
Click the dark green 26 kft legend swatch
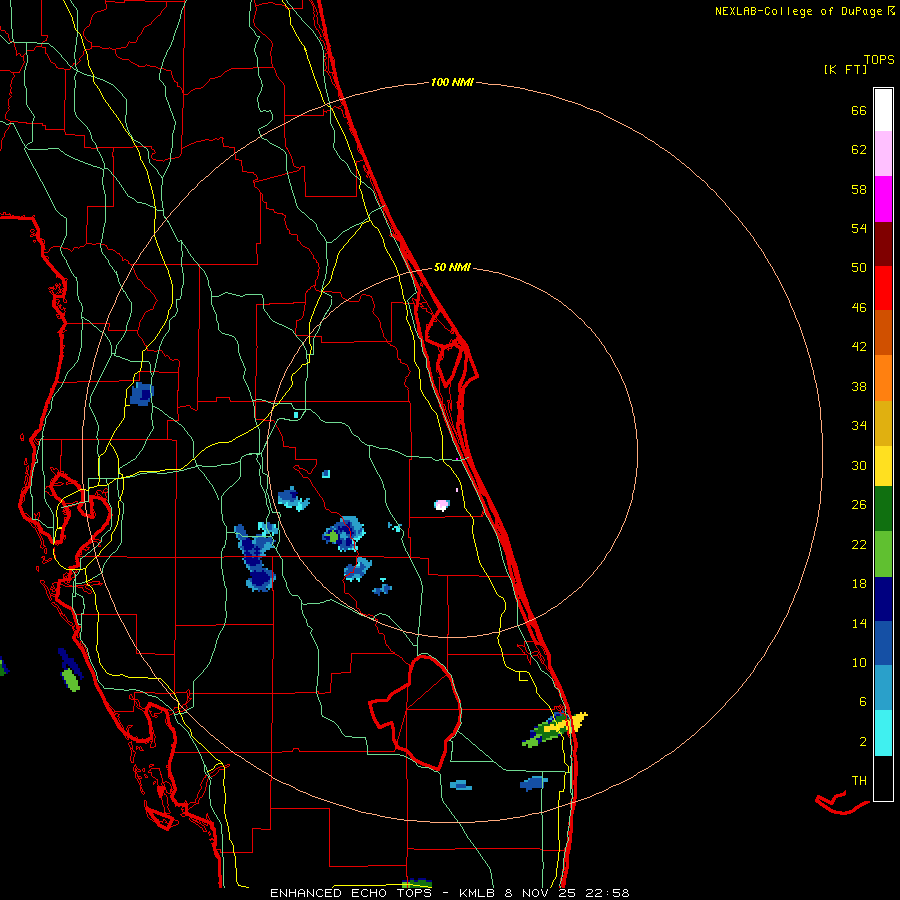[883, 509]
